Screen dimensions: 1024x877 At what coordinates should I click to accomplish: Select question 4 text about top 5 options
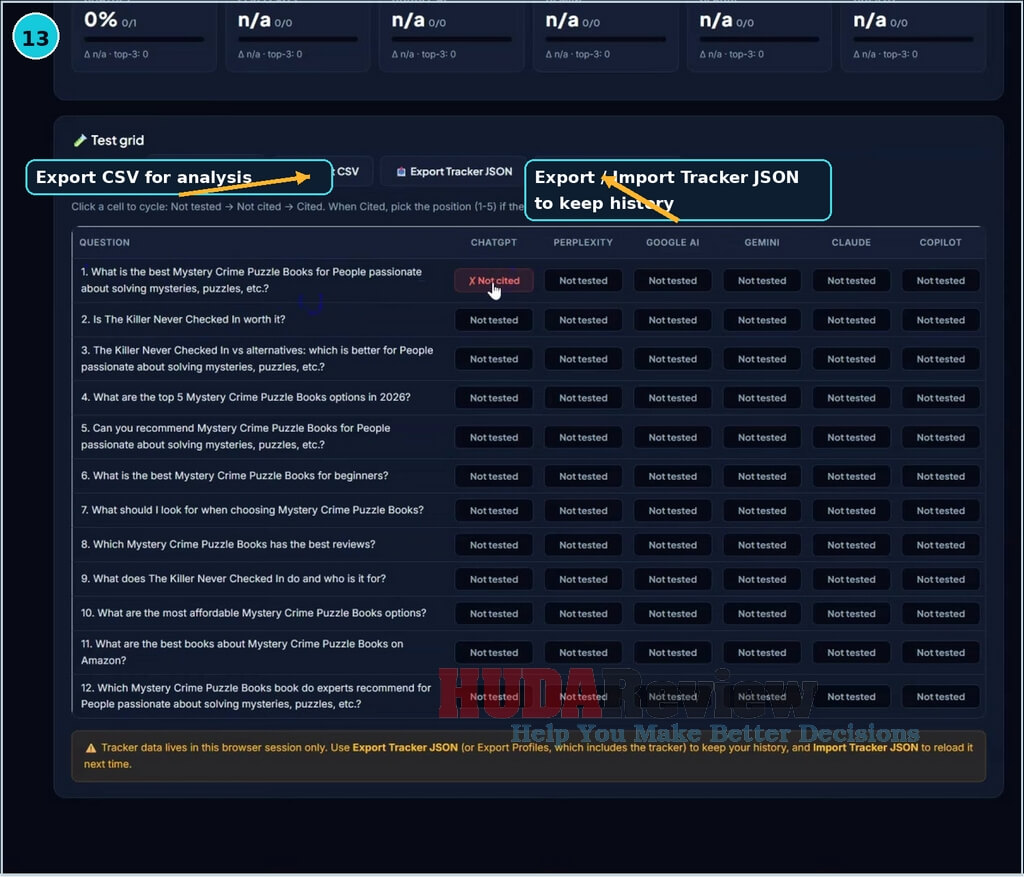pyautogui.click(x=246, y=397)
